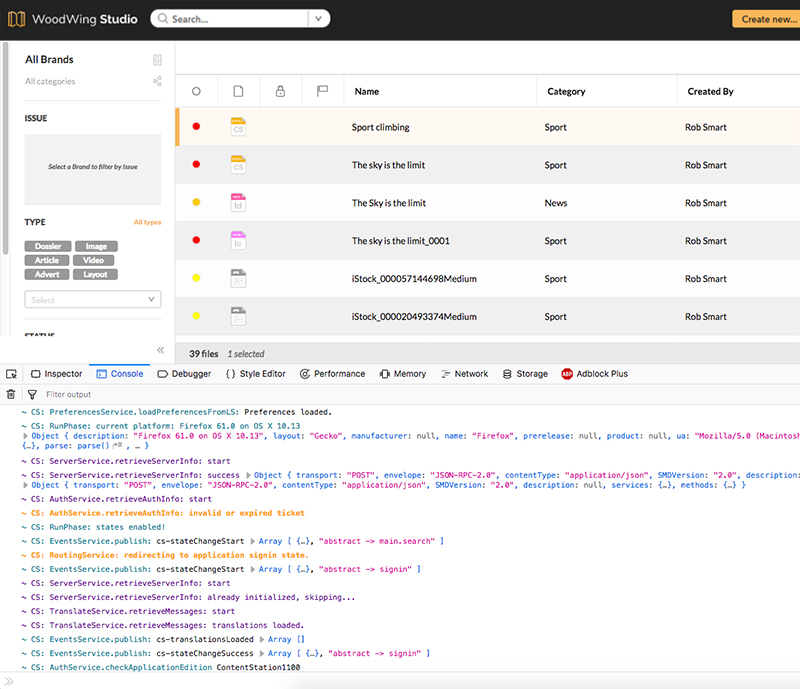Screen dimensions: 800x689
Task: Toggle the Dossier type filter
Action: pos(47,246)
